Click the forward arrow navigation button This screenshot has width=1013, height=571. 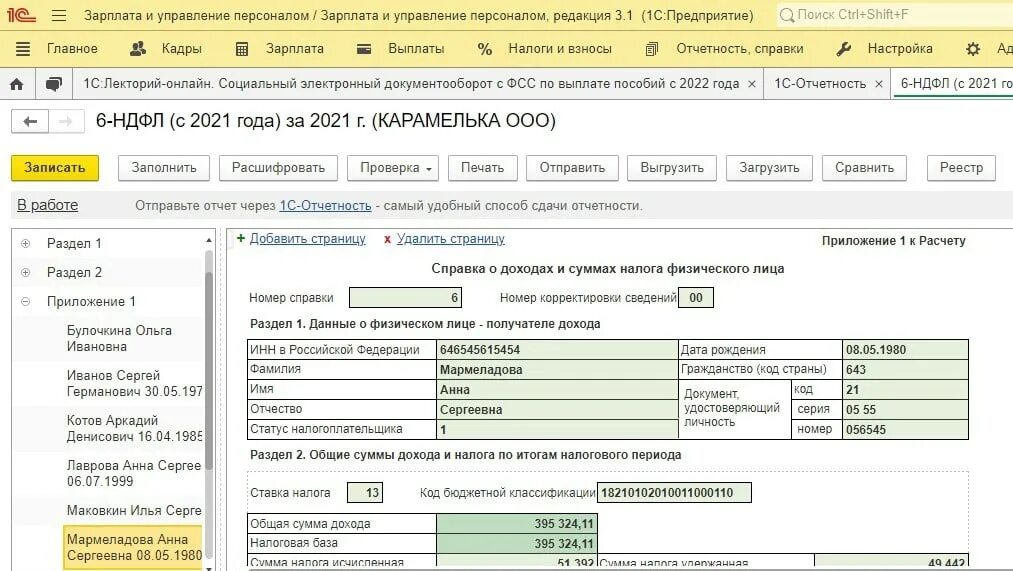(66, 121)
